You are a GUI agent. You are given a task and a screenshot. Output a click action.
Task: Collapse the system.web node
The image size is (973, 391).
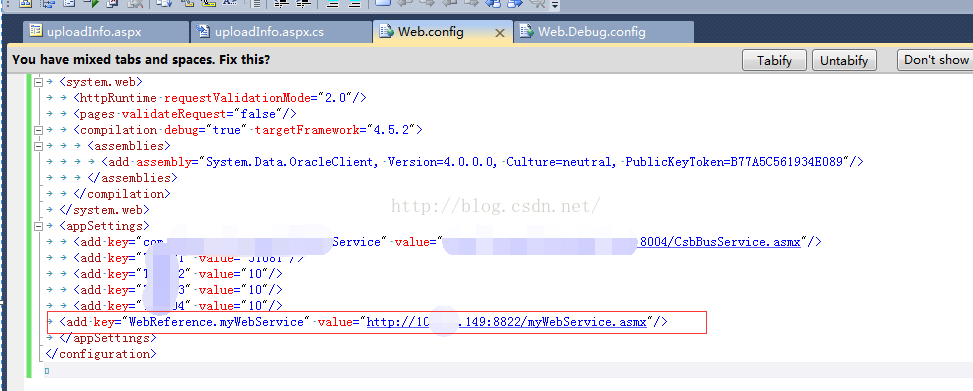[x=38, y=82]
